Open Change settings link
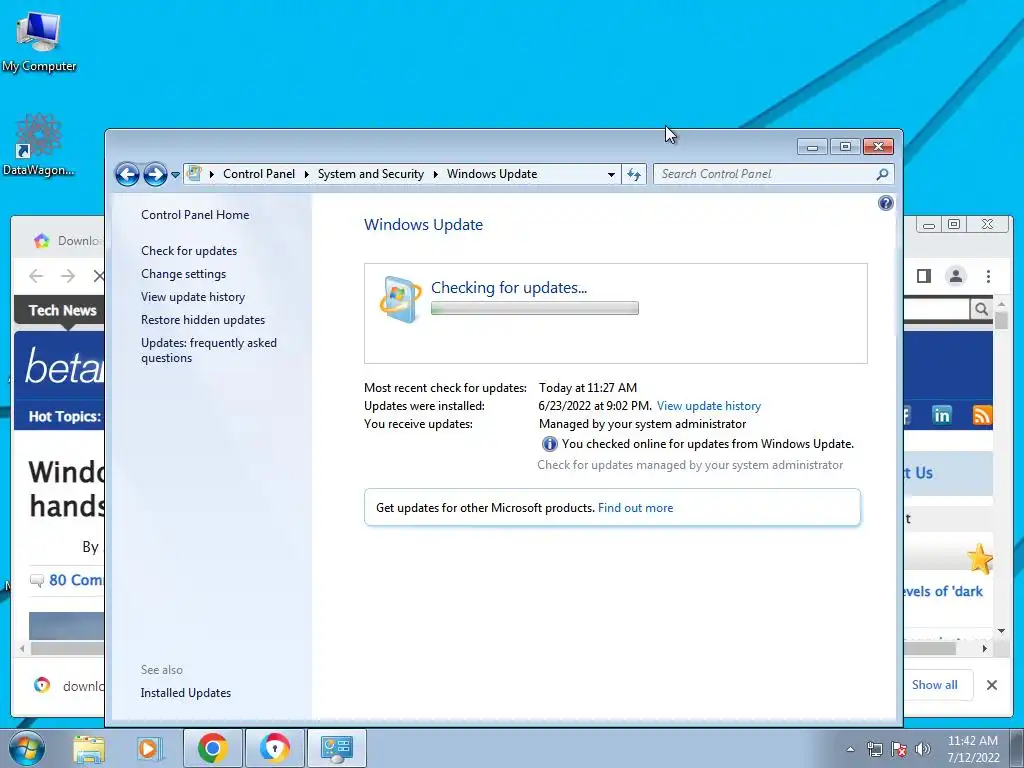This screenshot has height=768, width=1024. click(184, 274)
